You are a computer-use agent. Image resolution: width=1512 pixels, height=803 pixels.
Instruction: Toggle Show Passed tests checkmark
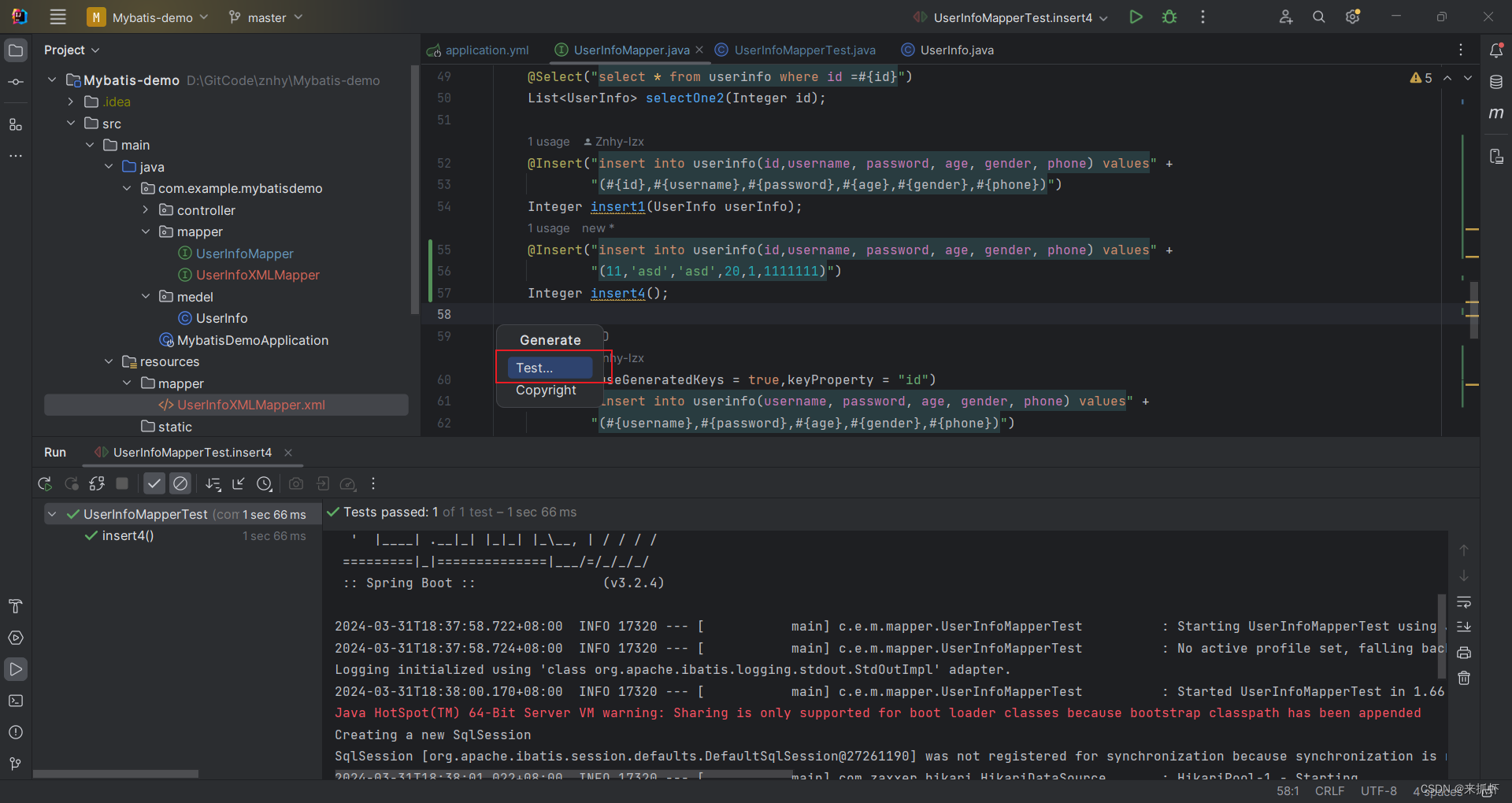click(154, 483)
